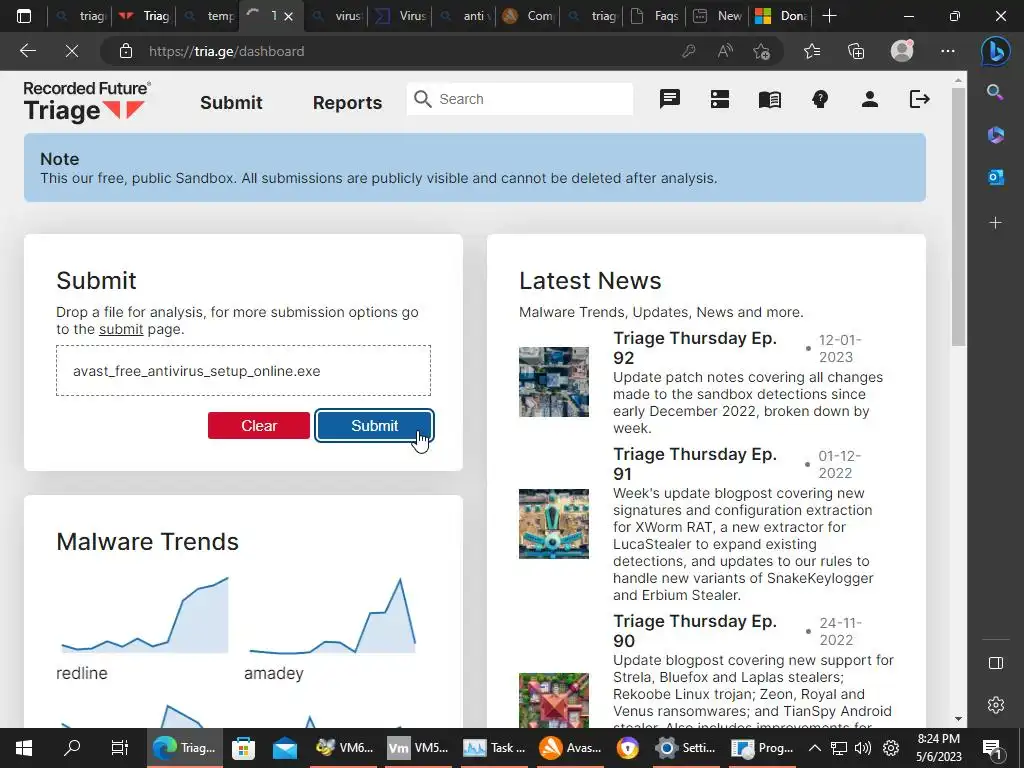
Task: Open Triage Thursday Ep. 92 article
Action: (695, 347)
